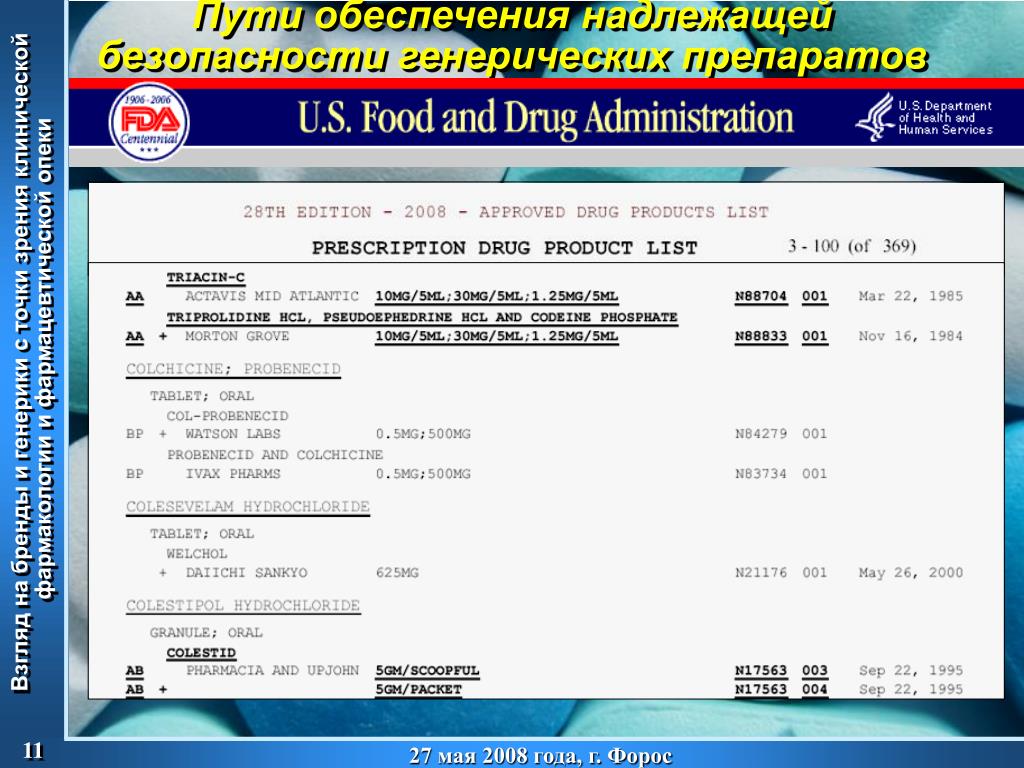
Task: Click the COL-PROBENECID product name
Action: click(227, 416)
